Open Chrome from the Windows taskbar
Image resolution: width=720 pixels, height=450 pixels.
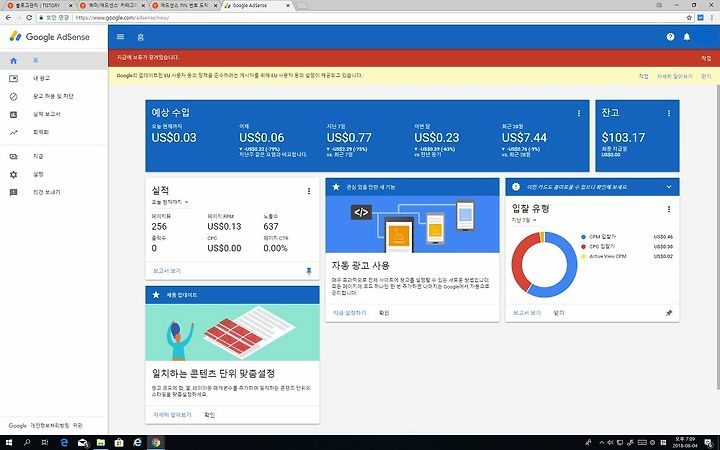(156, 443)
